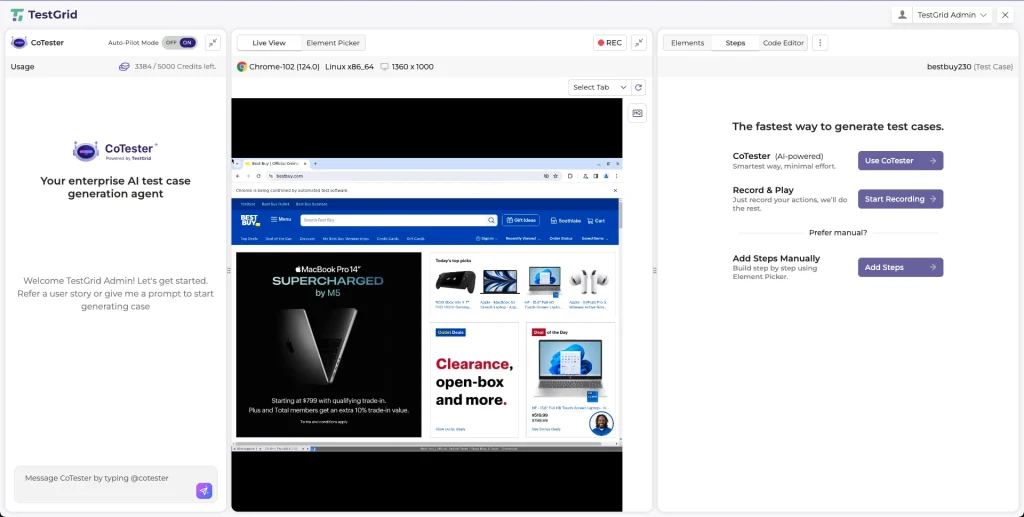Collapse the CoTester panel

coord(213,43)
